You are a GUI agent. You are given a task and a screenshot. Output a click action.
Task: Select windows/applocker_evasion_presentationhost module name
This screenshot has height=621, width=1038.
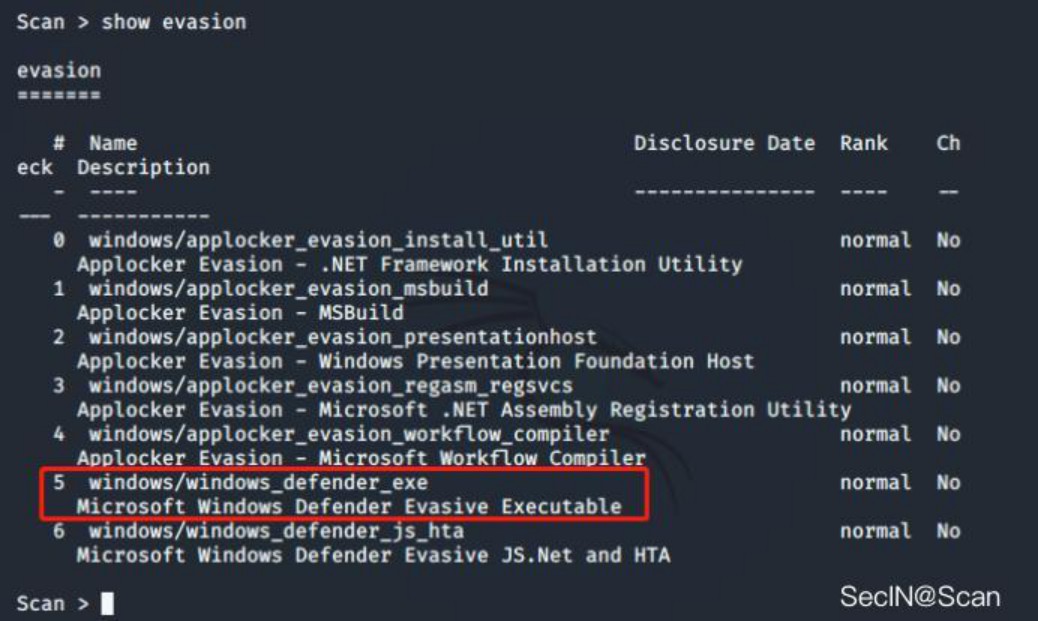point(343,337)
